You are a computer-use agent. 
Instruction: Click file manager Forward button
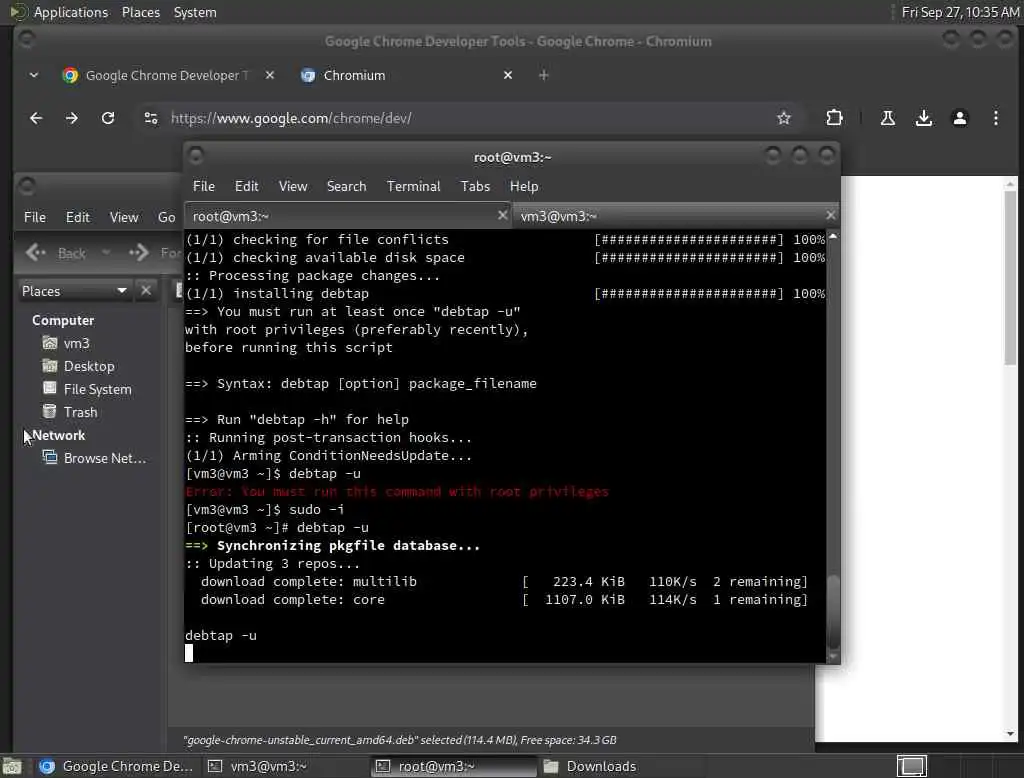tap(154, 253)
